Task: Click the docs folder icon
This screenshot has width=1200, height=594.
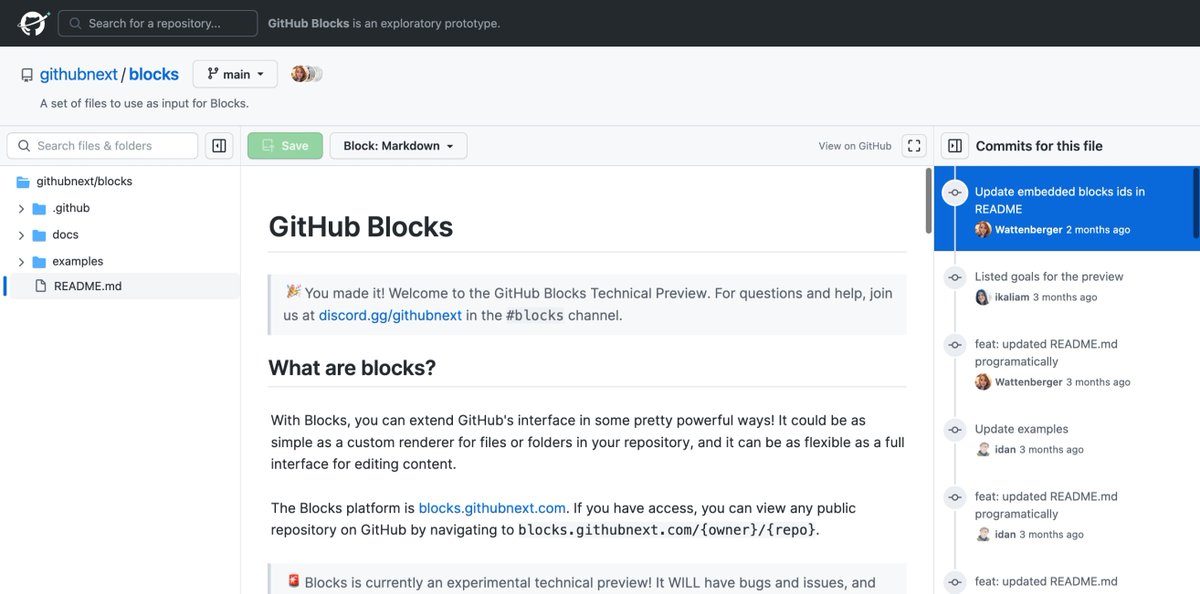Action: coord(39,235)
